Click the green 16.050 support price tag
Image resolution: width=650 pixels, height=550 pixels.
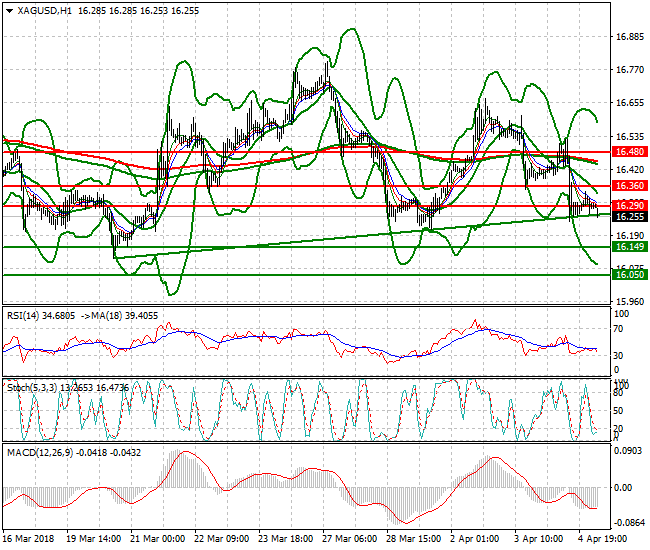[627, 275]
